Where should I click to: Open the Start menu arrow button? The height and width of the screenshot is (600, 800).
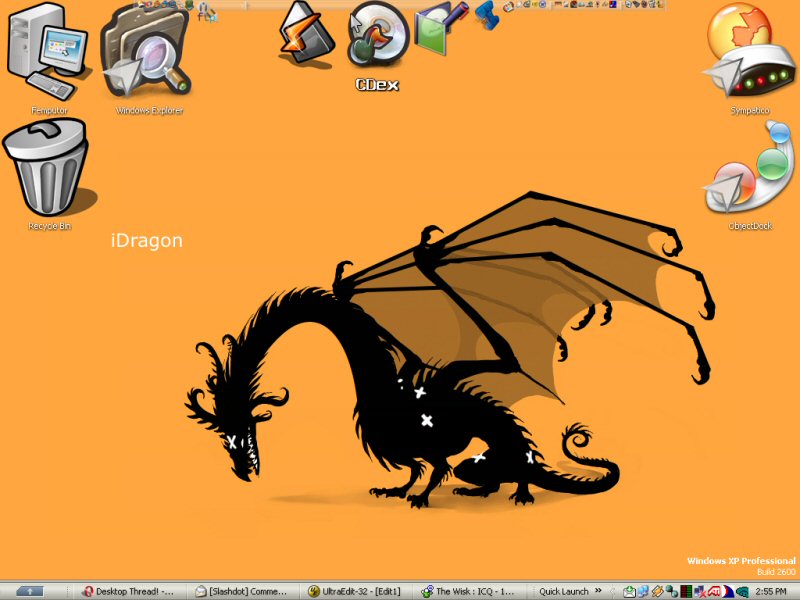click(30, 591)
